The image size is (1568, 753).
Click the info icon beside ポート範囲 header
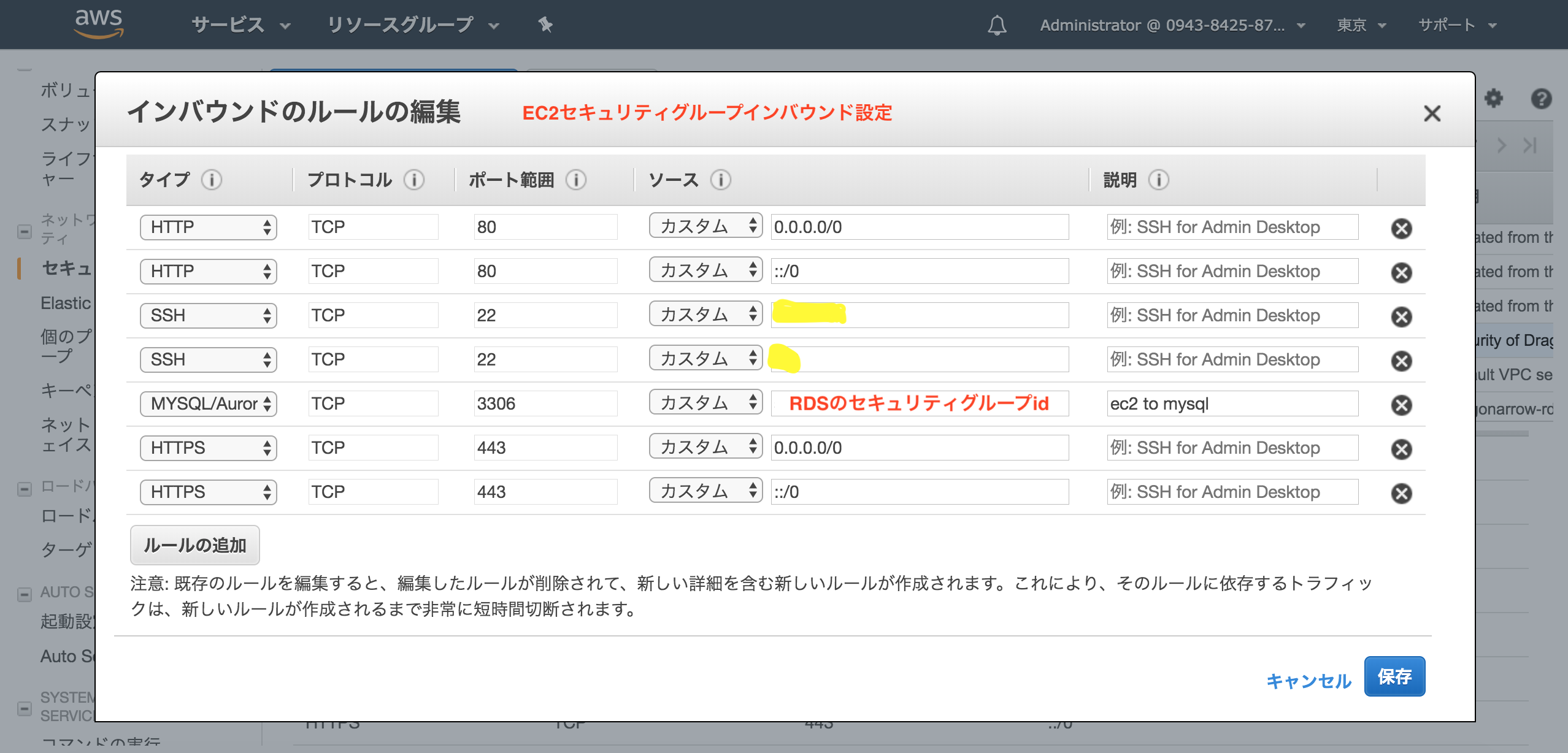pyautogui.click(x=575, y=180)
